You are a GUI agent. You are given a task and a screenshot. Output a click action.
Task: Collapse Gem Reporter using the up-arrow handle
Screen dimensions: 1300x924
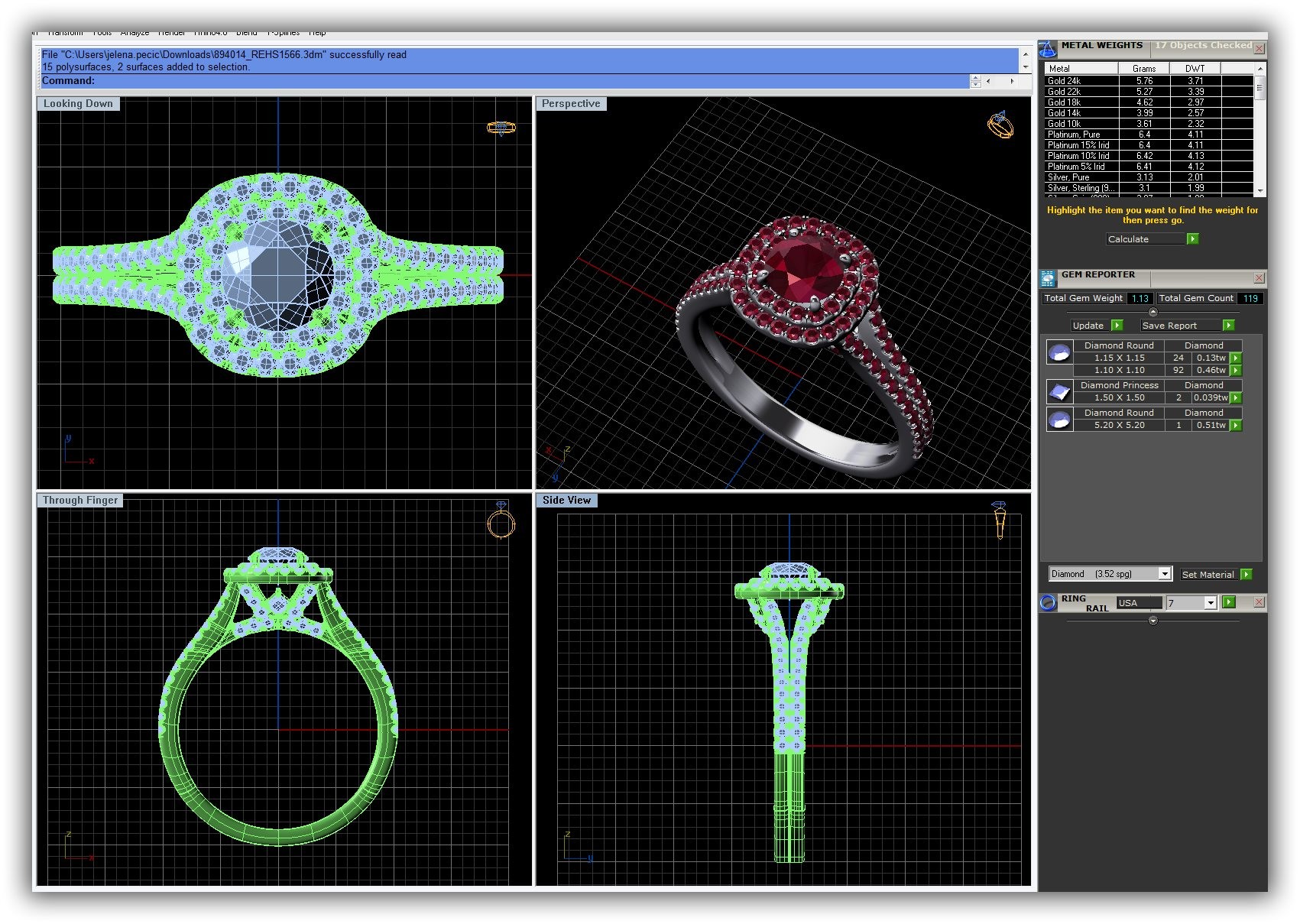[x=1152, y=312]
